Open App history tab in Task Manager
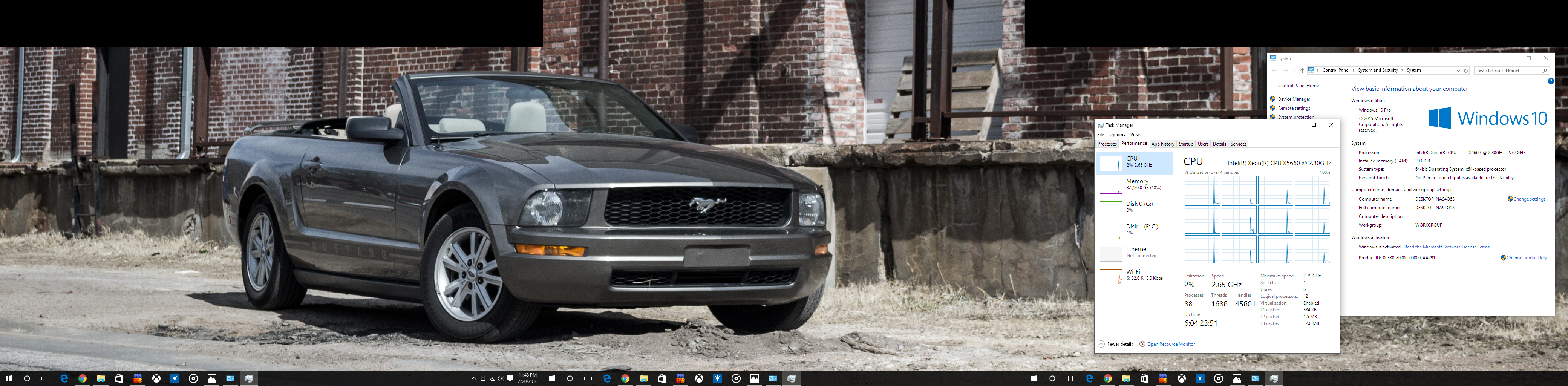The width and height of the screenshot is (1568, 386). pyautogui.click(x=1162, y=144)
